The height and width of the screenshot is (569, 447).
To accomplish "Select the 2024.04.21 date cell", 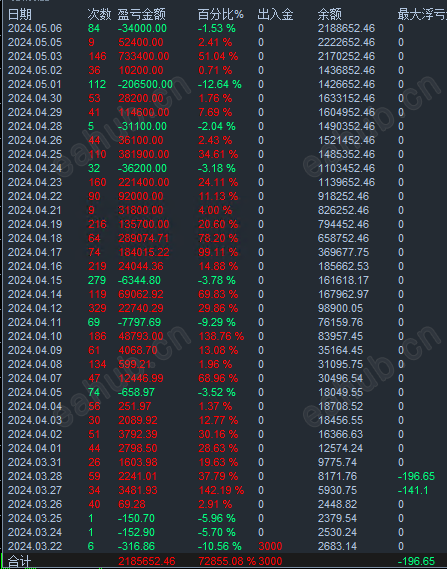I will click(x=35, y=210).
